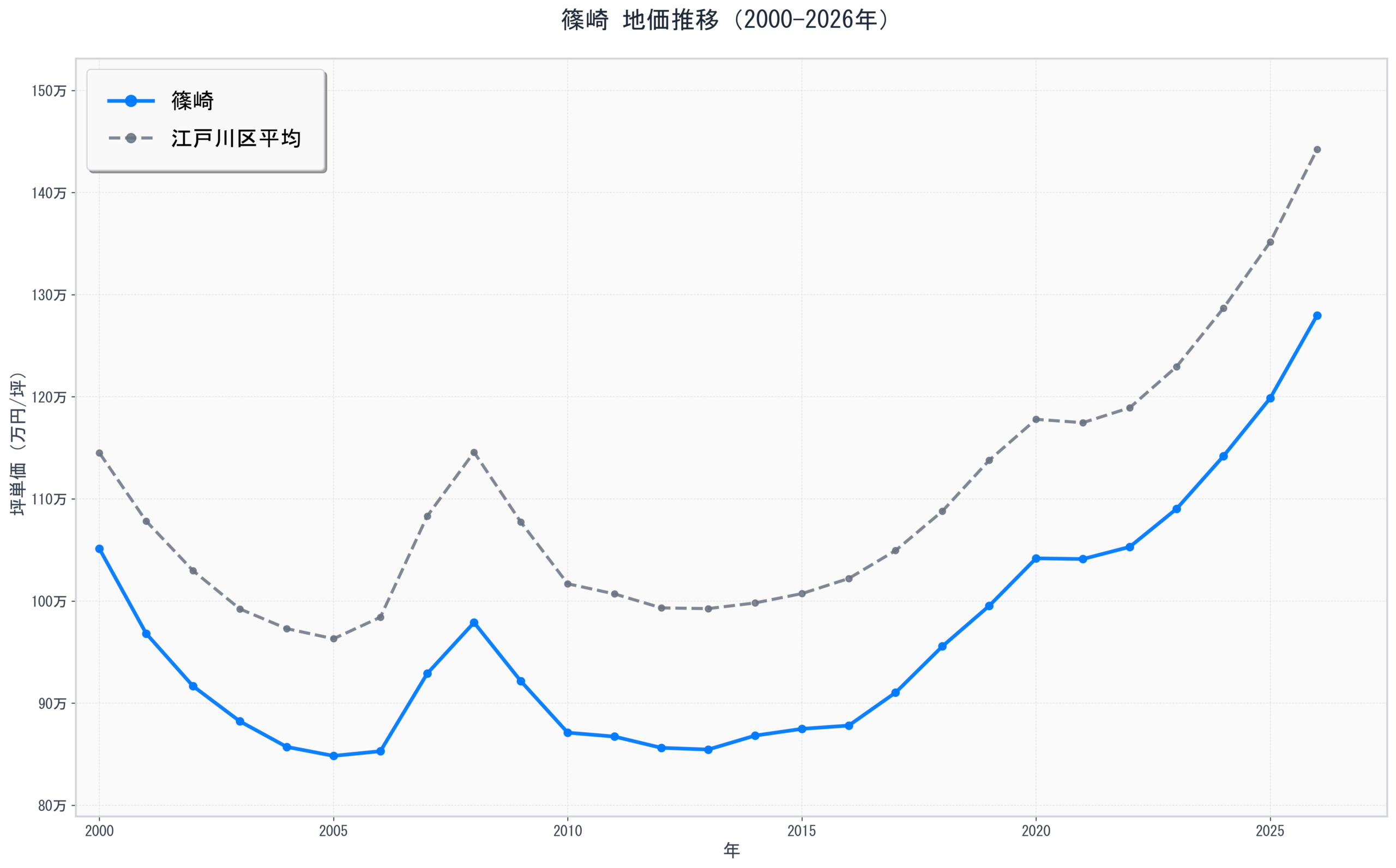The image size is (1396, 868).
Task: Click the blue 篠崎 legend line marker
Action: coord(131,101)
